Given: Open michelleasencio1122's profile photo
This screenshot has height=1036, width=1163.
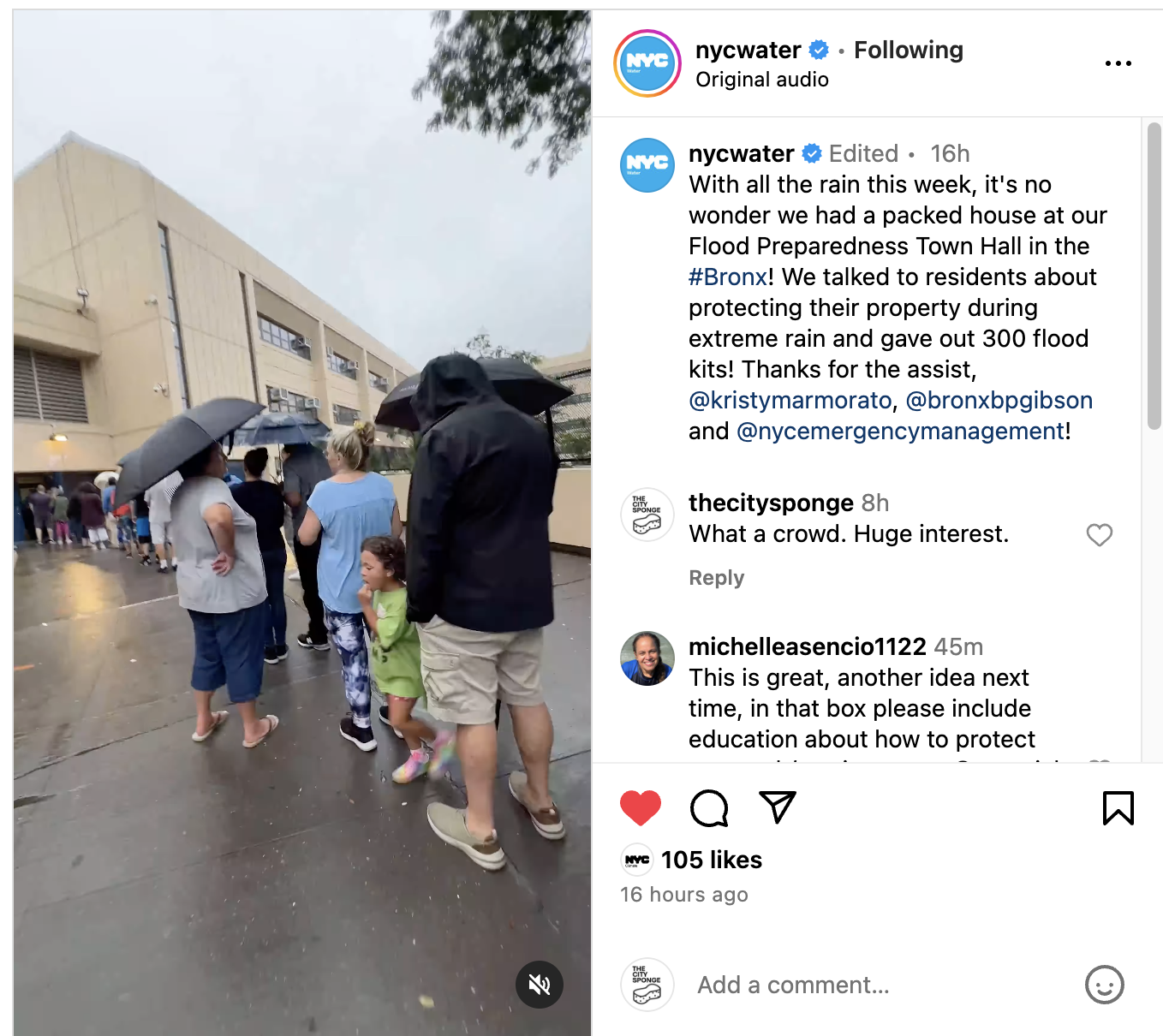Looking at the screenshot, I should pyautogui.click(x=647, y=658).
